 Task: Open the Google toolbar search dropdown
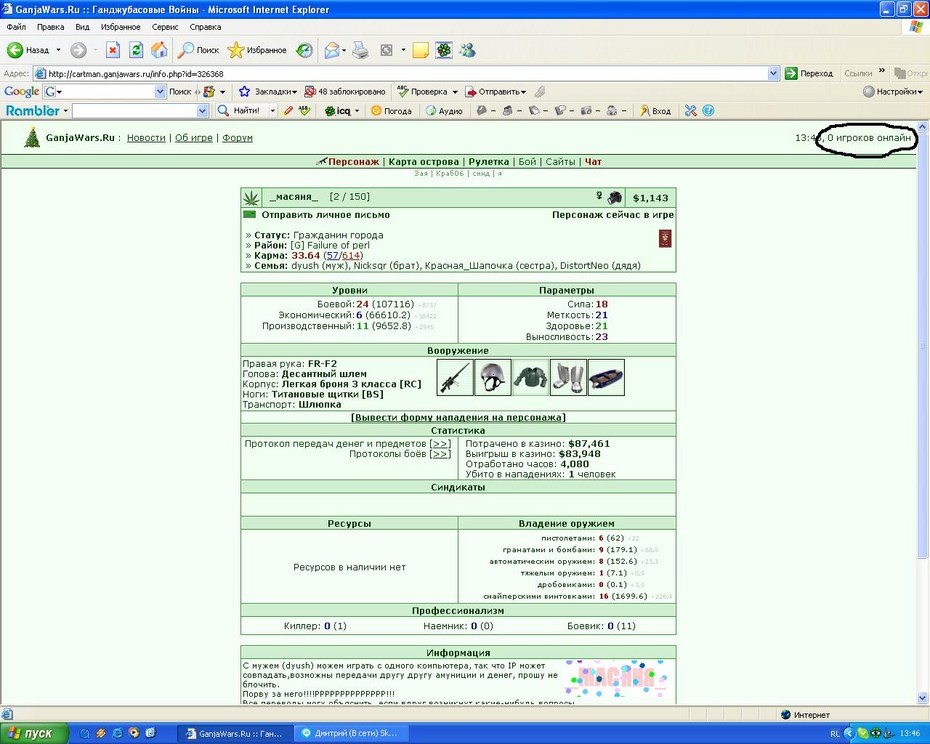(x=160, y=91)
